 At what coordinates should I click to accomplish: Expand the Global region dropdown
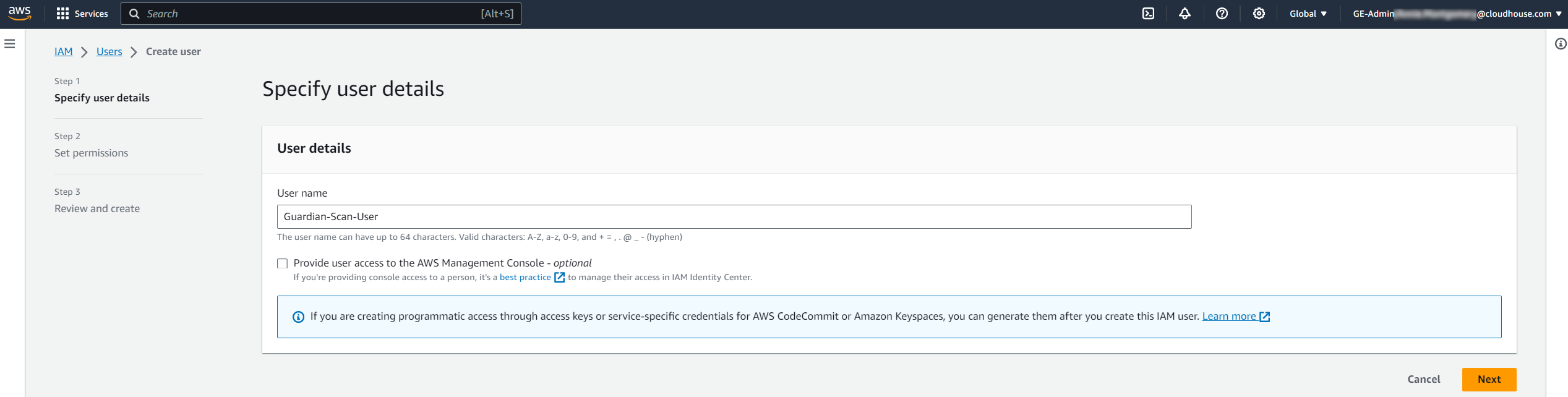pos(1308,14)
